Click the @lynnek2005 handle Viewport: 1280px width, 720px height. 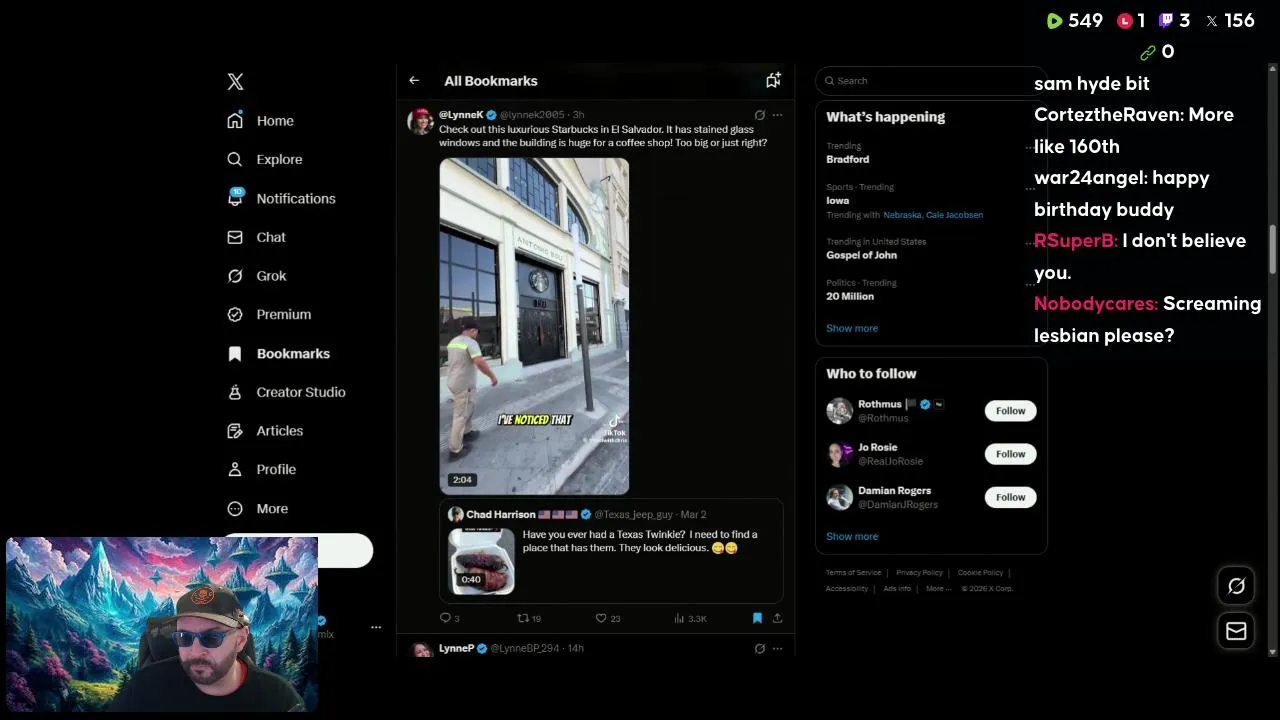coord(532,115)
